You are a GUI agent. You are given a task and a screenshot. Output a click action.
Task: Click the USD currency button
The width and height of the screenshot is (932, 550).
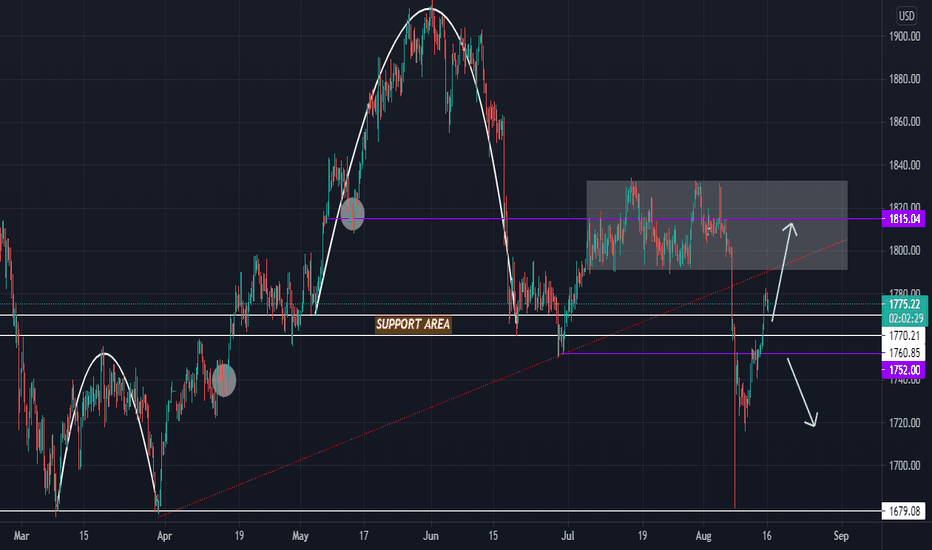tap(906, 15)
